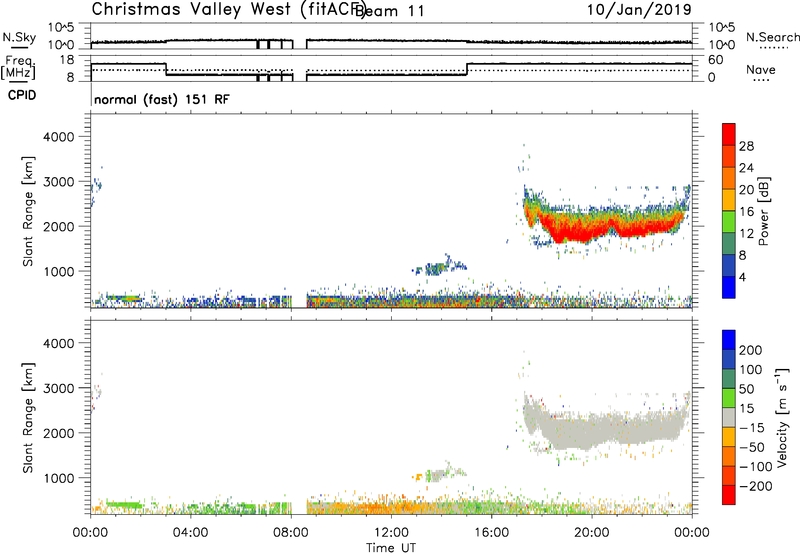Click the '04:00' time tick label

[190, 533]
